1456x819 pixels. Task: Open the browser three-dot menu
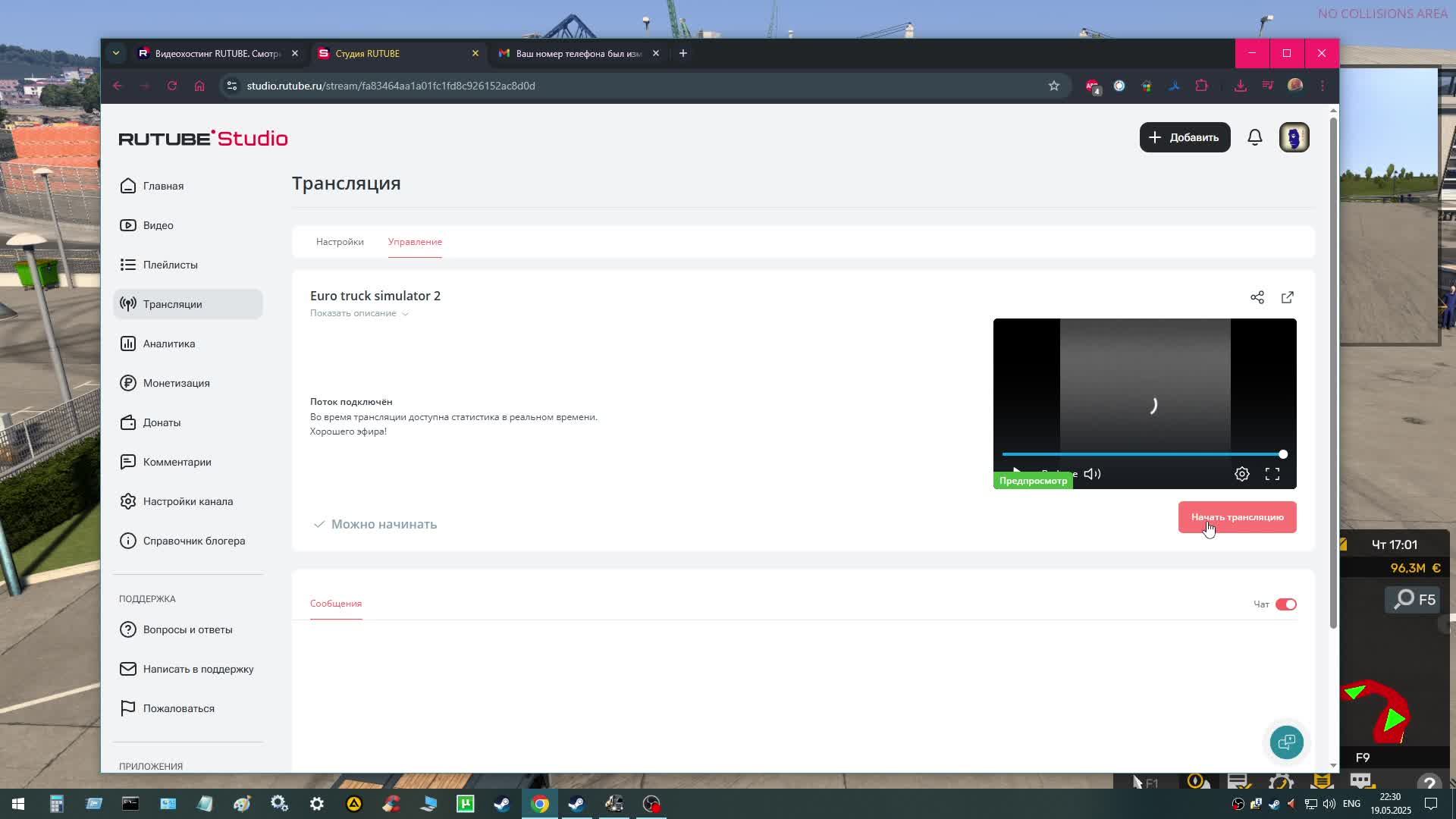[x=1323, y=86]
